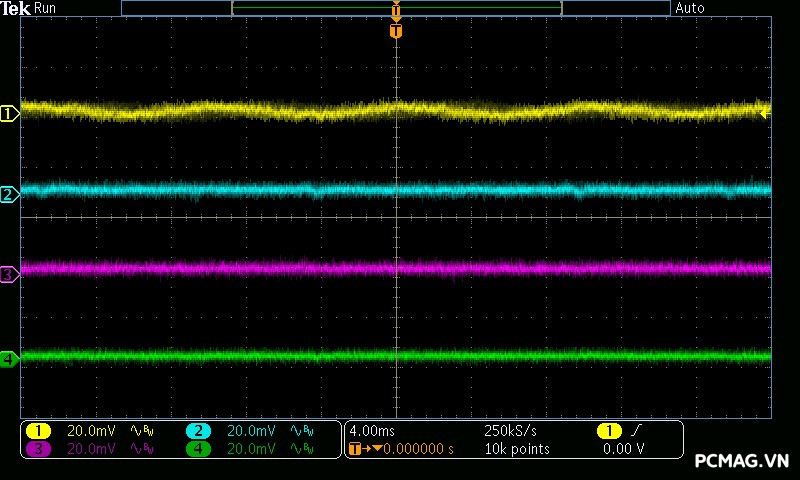Click the channel 3 magenta ground marker
Screen dimensions: 800x480
coord(9,273)
